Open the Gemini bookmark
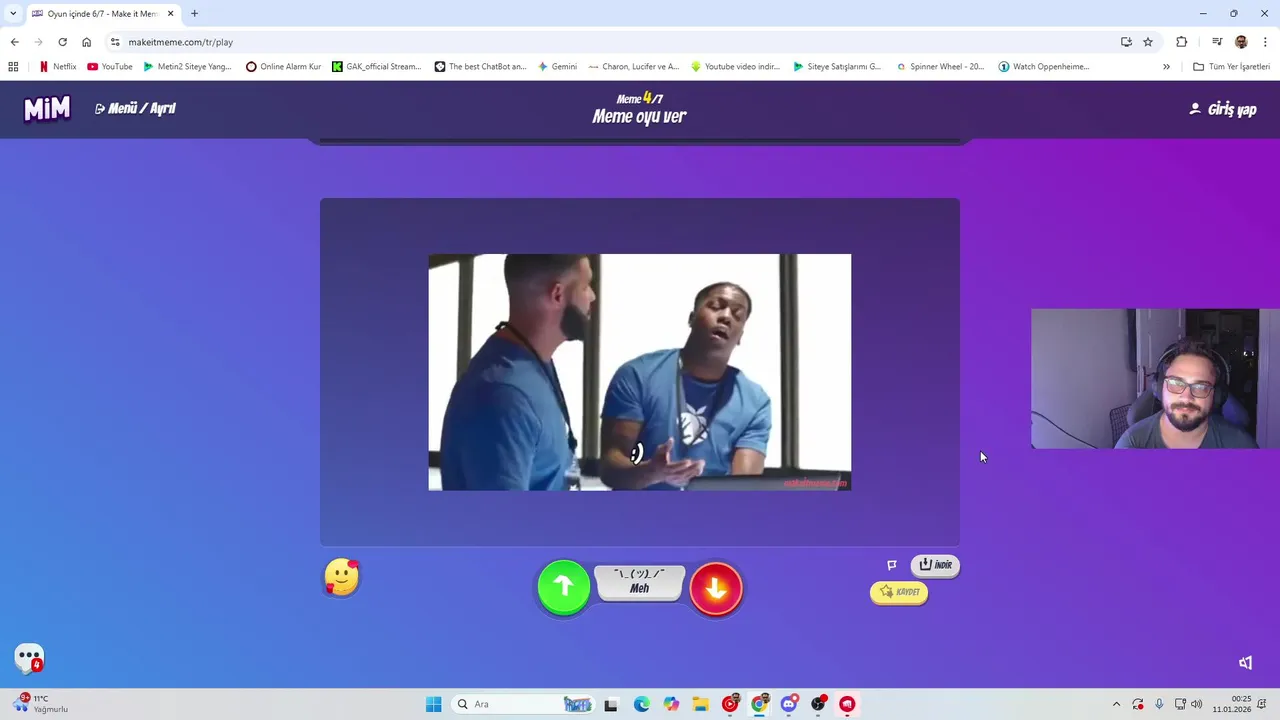The image size is (1280, 720). (557, 67)
